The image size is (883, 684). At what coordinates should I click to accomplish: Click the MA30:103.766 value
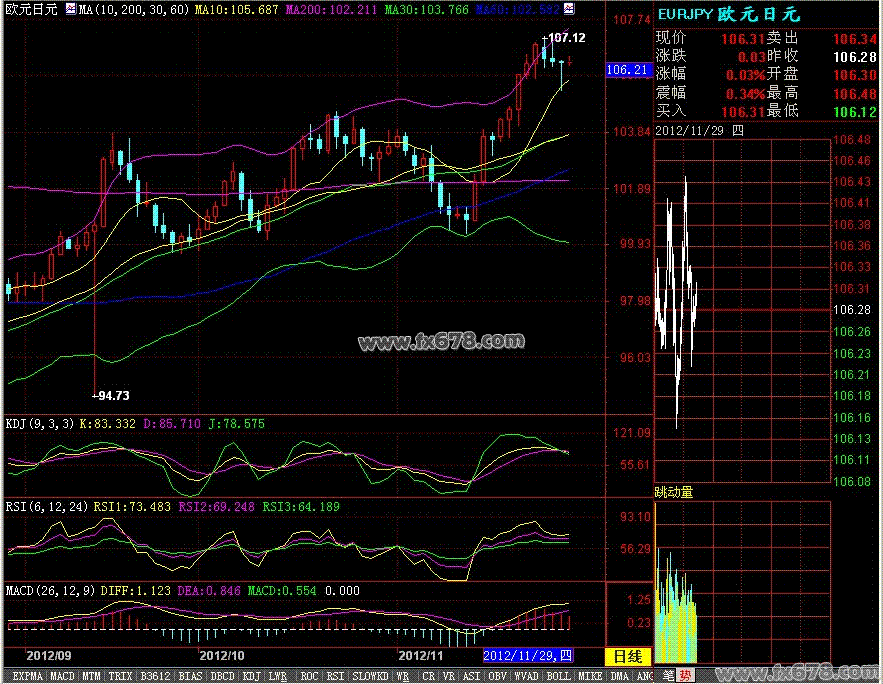point(426,10)
